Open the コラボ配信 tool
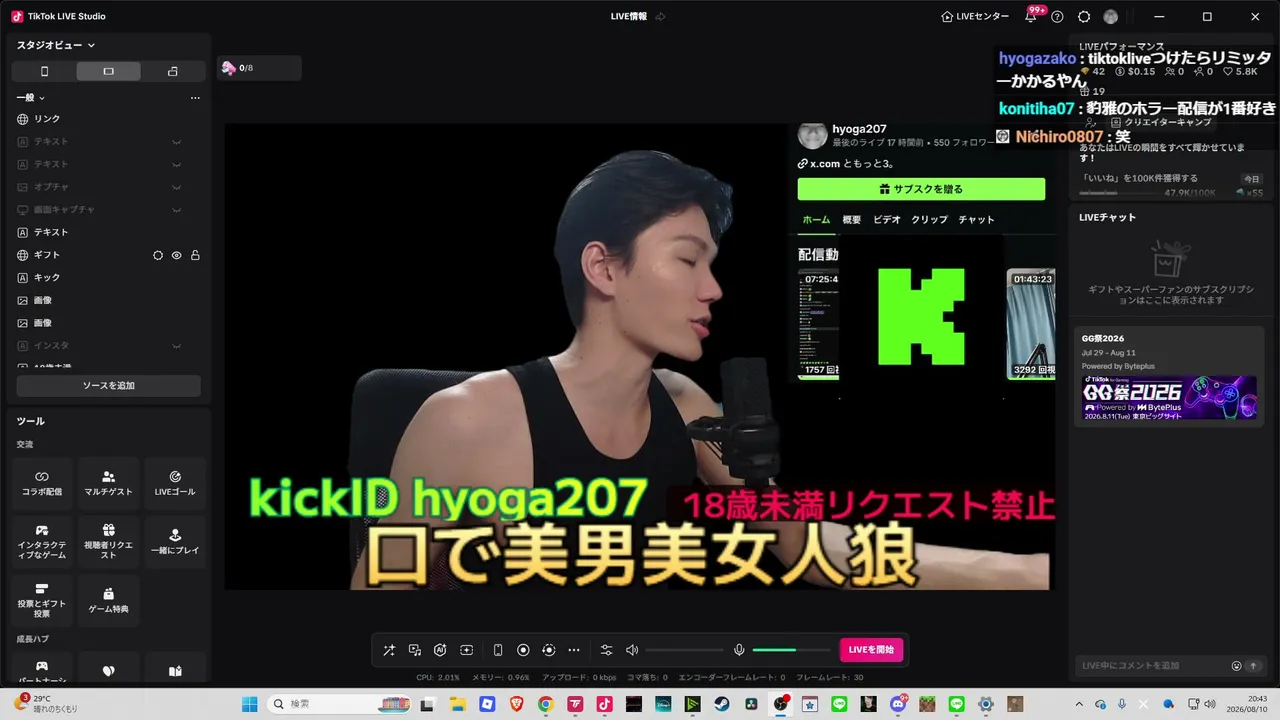This screenshot has width=1280, height=720. pyautogui.click(x=42, y=484)
